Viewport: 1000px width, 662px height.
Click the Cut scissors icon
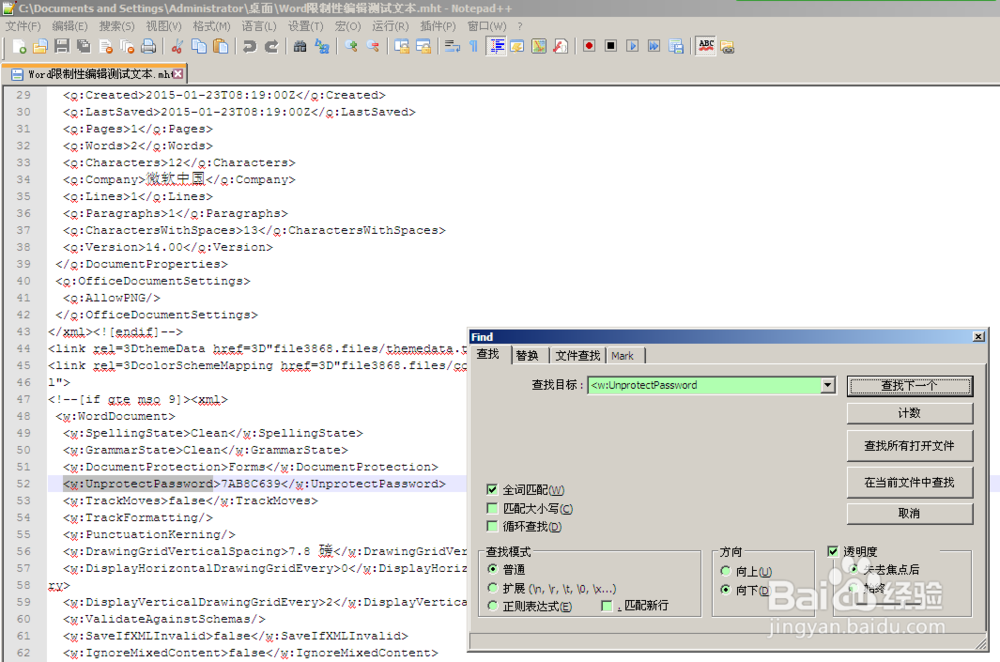(178, 47)
